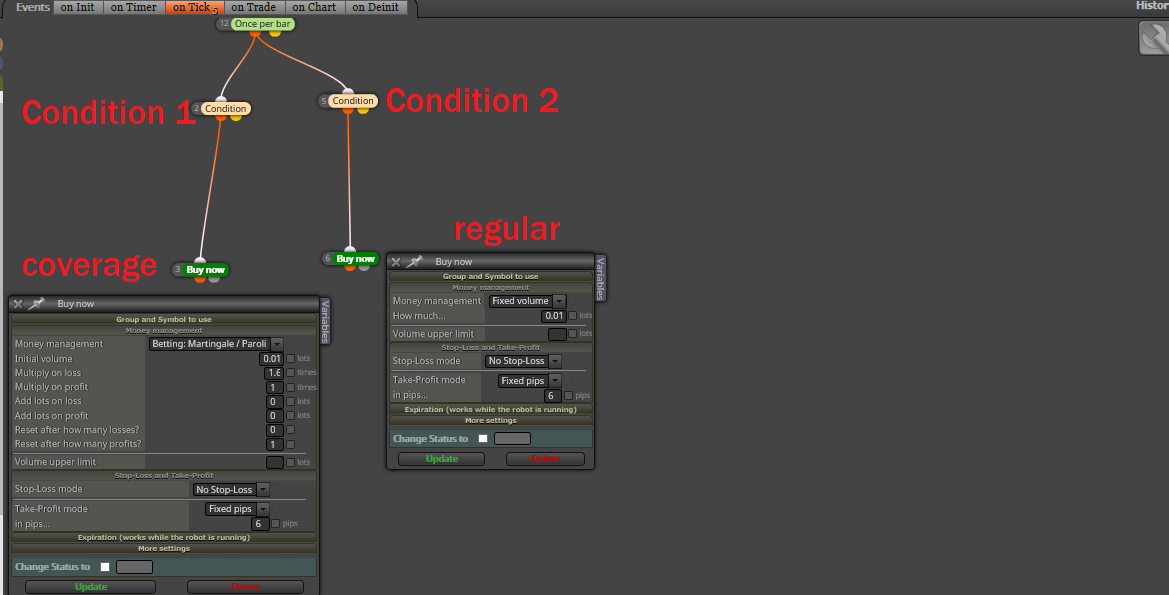Expand right panel Expiration section

pyautogui.click(x=491, y=409)
